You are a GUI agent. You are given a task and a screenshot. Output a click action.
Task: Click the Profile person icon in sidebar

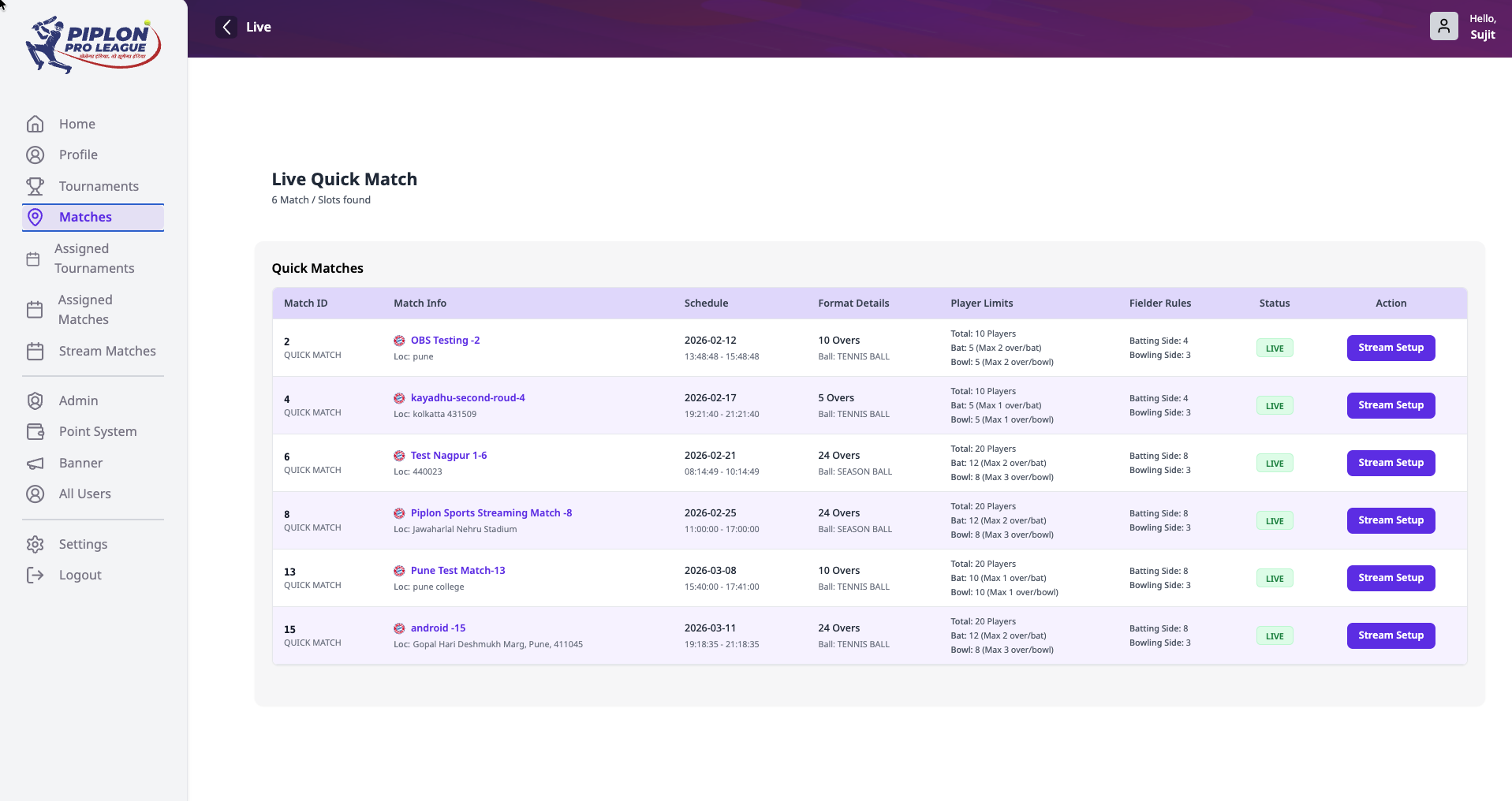click(35, 155)
